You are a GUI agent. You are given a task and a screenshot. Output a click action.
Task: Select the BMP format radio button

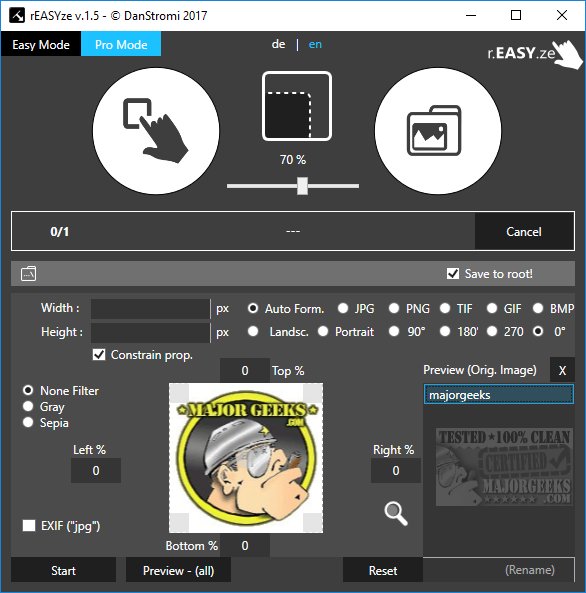click(538, 308)
